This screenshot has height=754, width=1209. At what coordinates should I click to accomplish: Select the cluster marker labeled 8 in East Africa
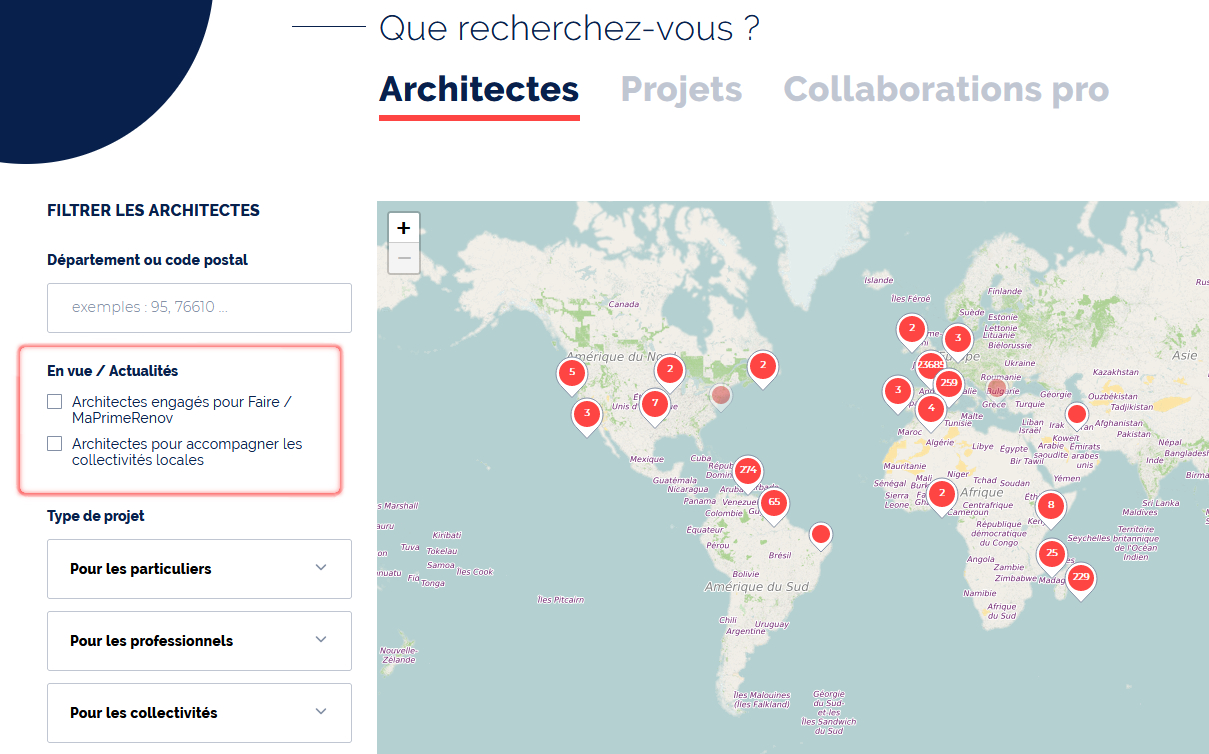pos(1051,506)
